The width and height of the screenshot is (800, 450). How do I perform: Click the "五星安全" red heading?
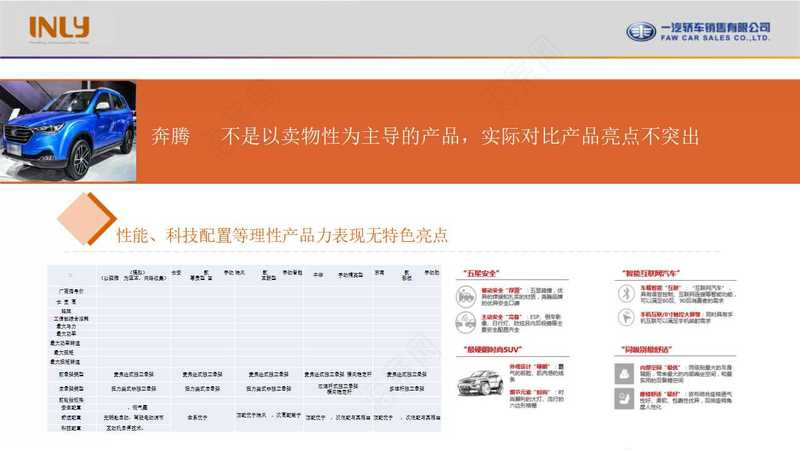[x=481, y=273]
